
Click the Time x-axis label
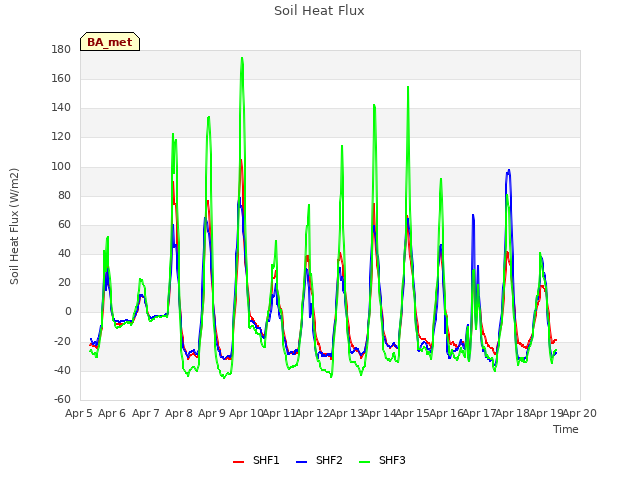(x=566, y=429)
